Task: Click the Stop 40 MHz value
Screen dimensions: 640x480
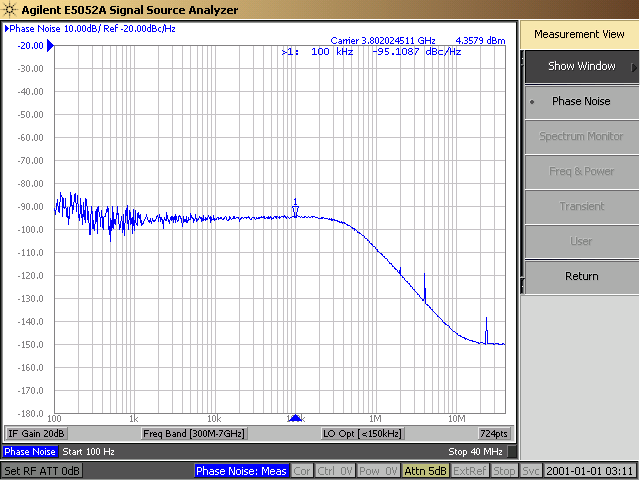Action: [x=475, y=452]
